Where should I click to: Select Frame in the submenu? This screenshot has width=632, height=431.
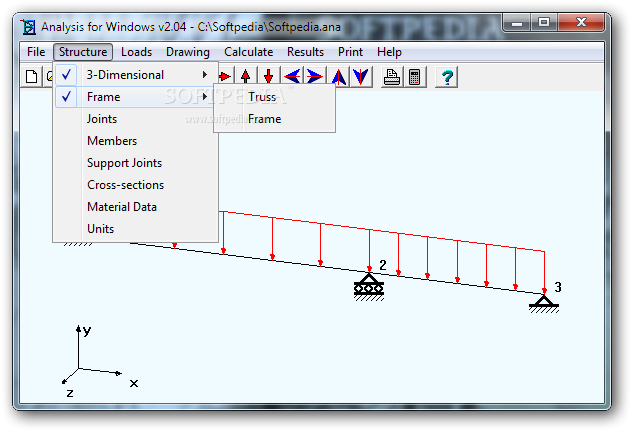pyautogui.click(x=274, y=119)
